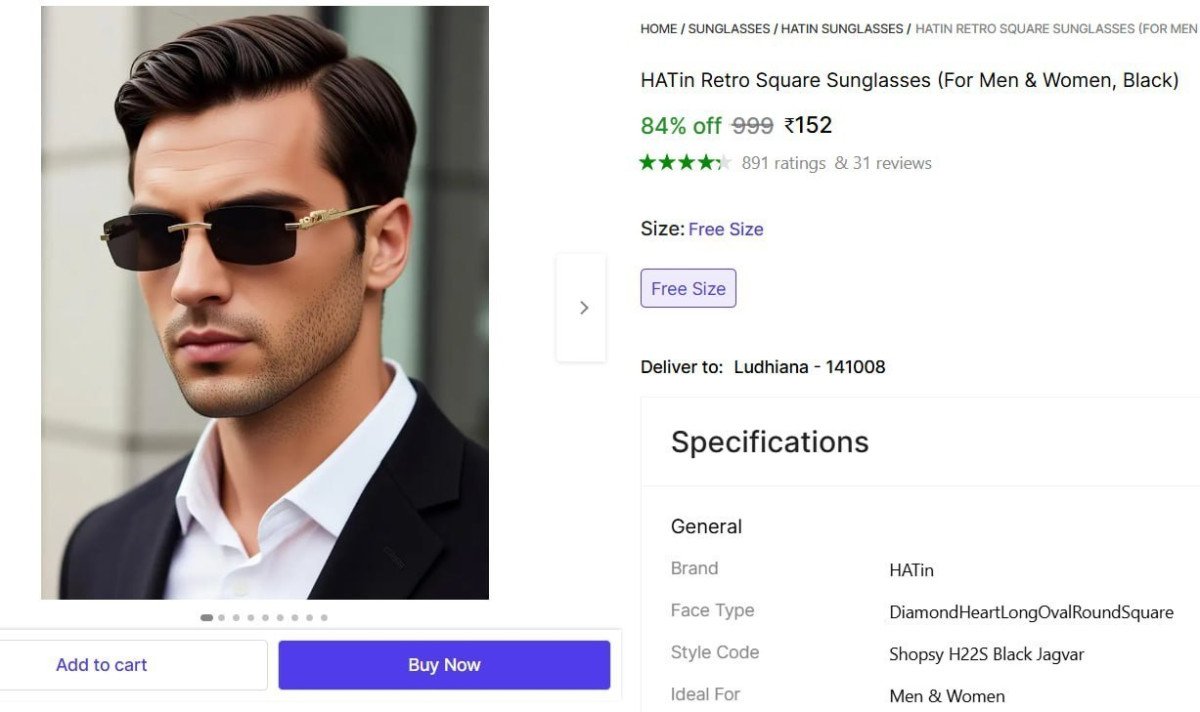Click the next image arrow chevron
This screenshot has width=1200, height=712.
pos(584,307)
